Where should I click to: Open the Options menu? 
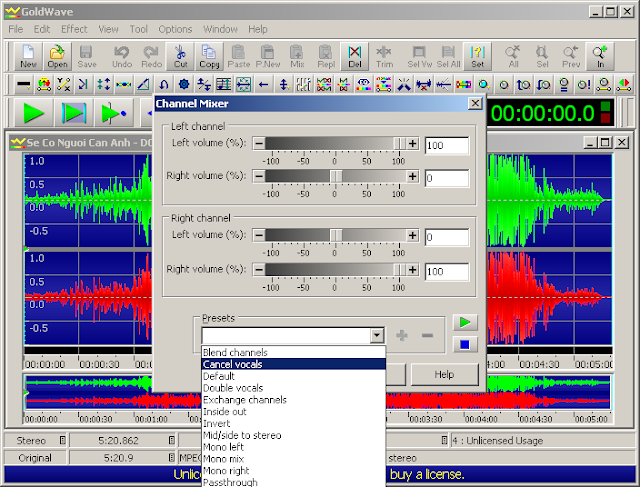click(x=175, y=30)
